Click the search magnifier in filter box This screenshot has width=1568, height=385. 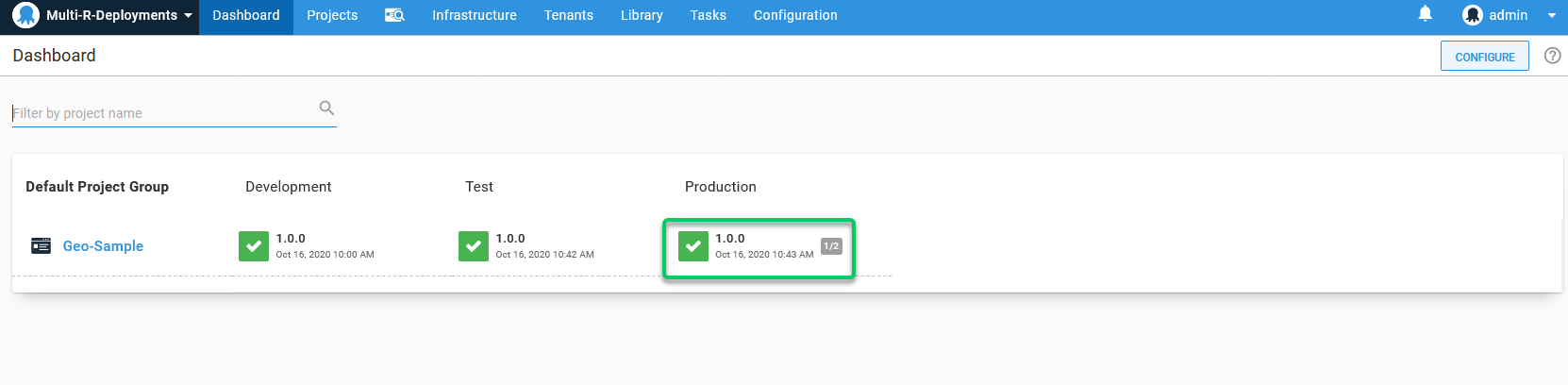tap(326, 109)
